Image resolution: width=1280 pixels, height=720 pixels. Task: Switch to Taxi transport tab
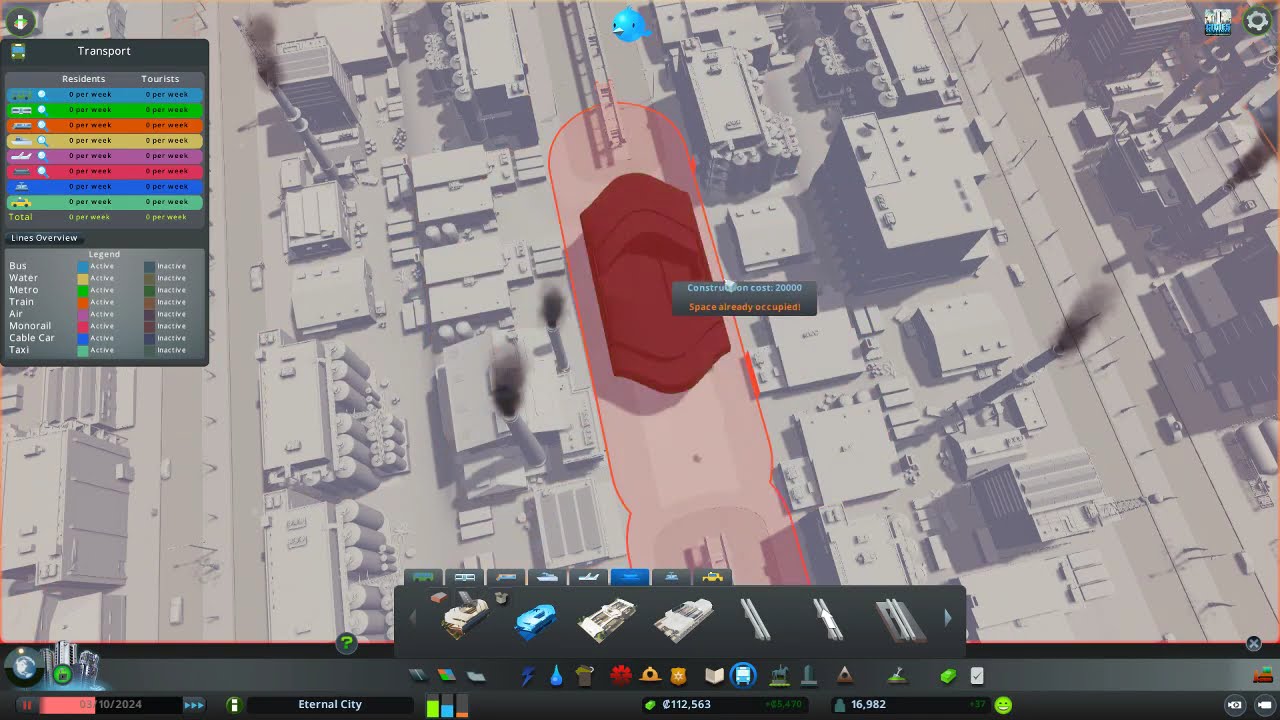(713, 577)
